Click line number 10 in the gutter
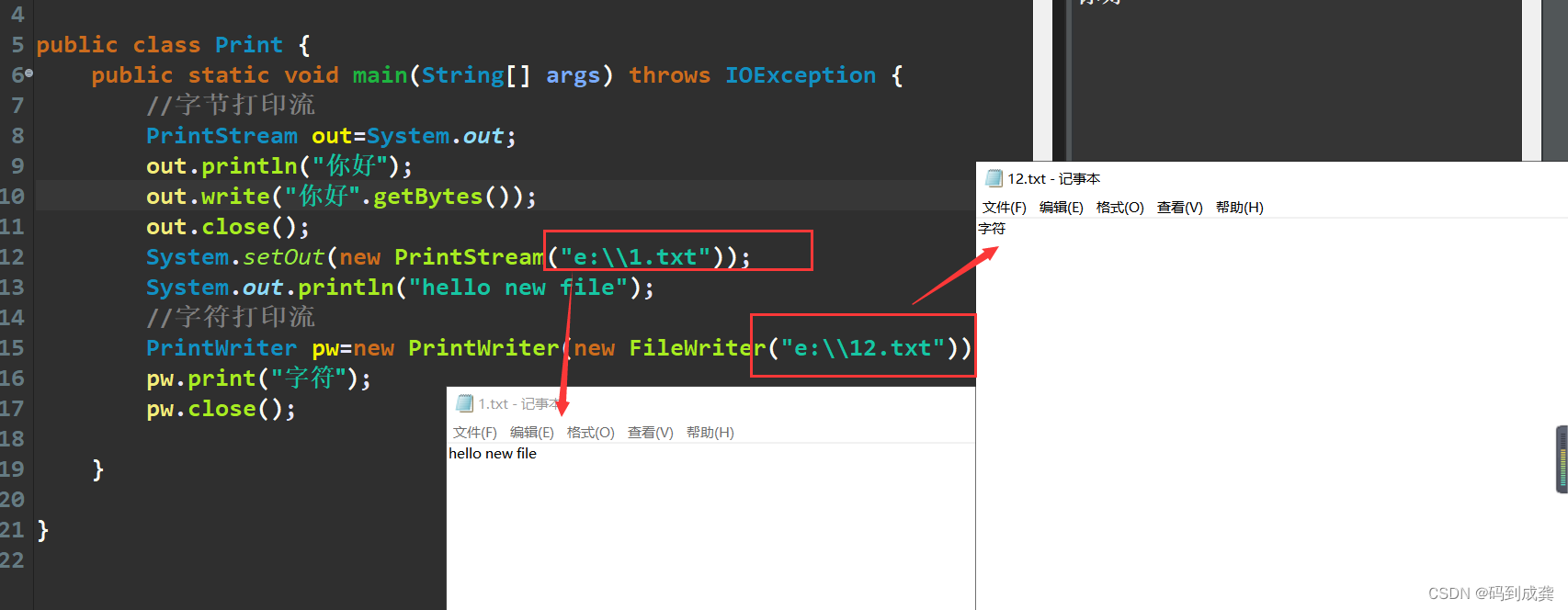This screenshot has width=1568, height=610. [x=13, y=197]
